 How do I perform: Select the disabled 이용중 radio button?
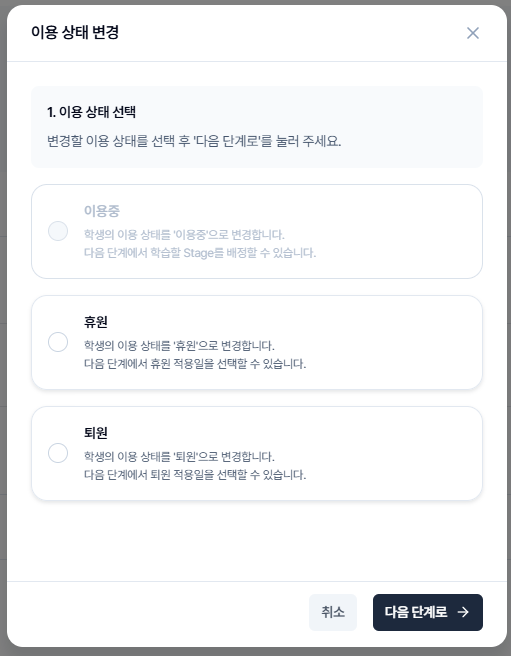(x=58, y=231)
